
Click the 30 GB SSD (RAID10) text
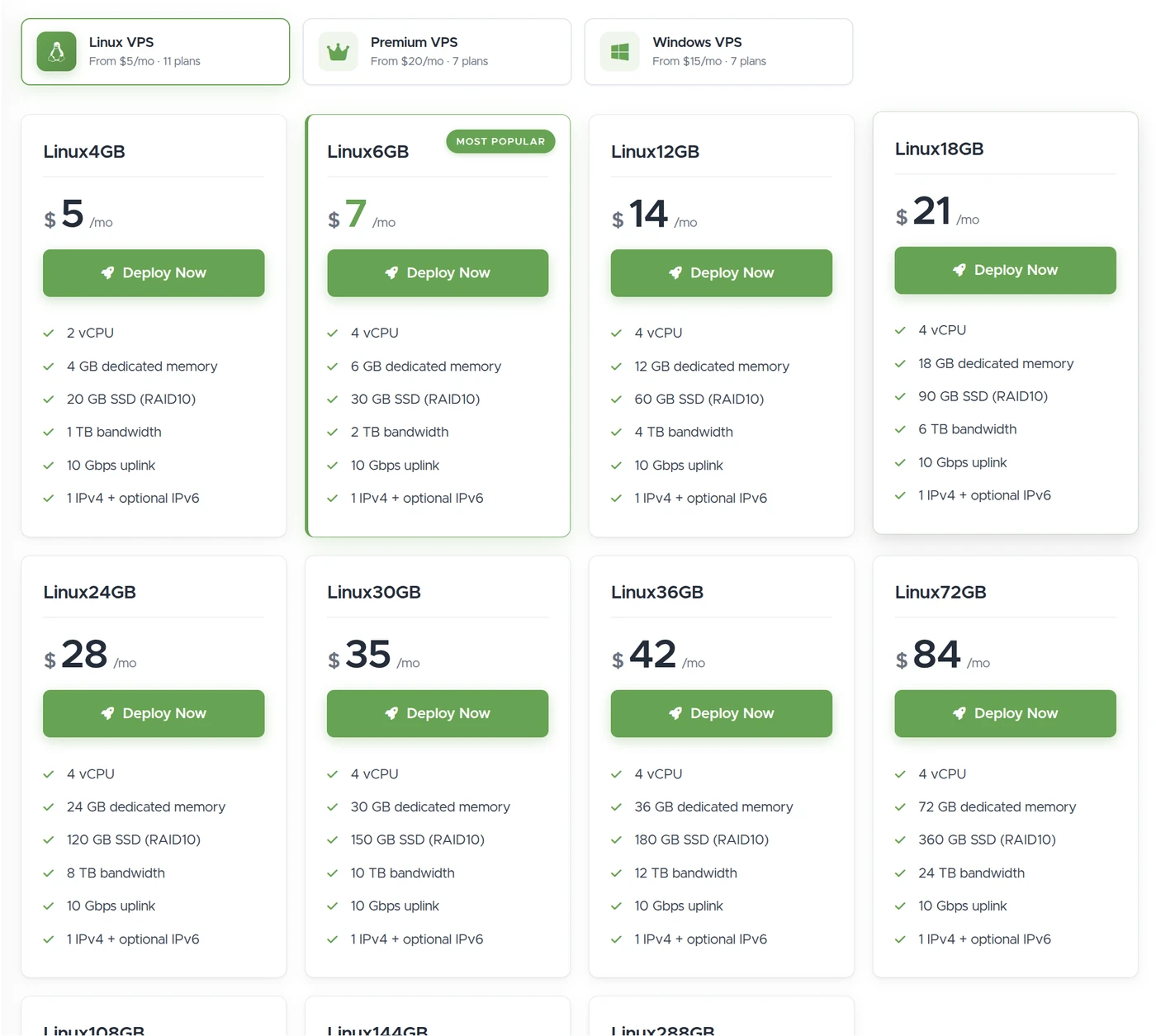[415, 400]
